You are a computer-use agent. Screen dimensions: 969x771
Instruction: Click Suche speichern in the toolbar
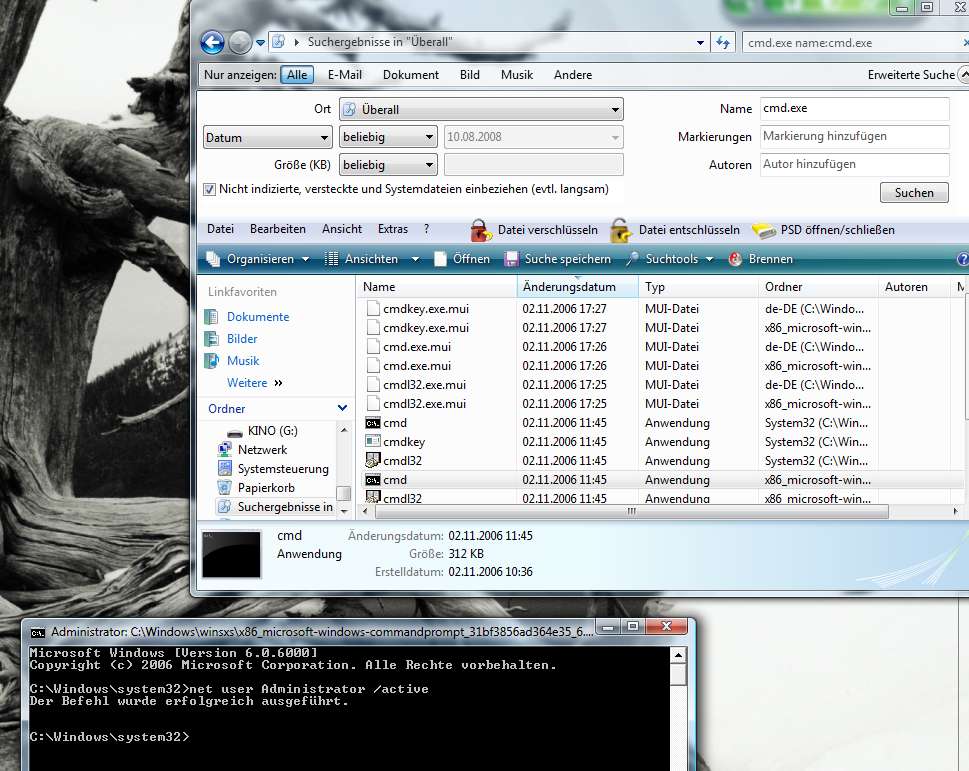557,259
